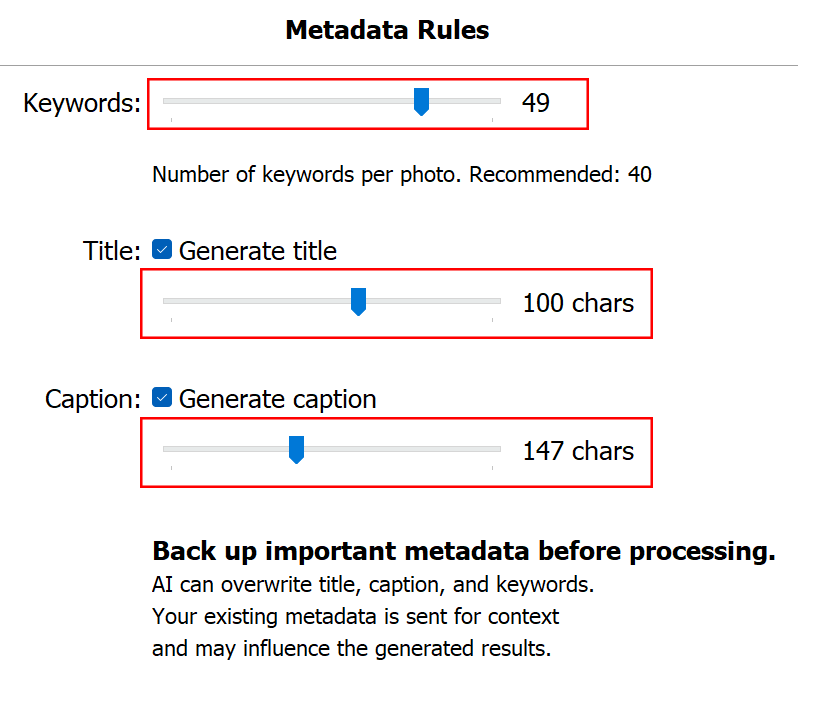819x723 pixels.
Task: Click the recommended keywords hint text
Action: (x=401, y=175)
